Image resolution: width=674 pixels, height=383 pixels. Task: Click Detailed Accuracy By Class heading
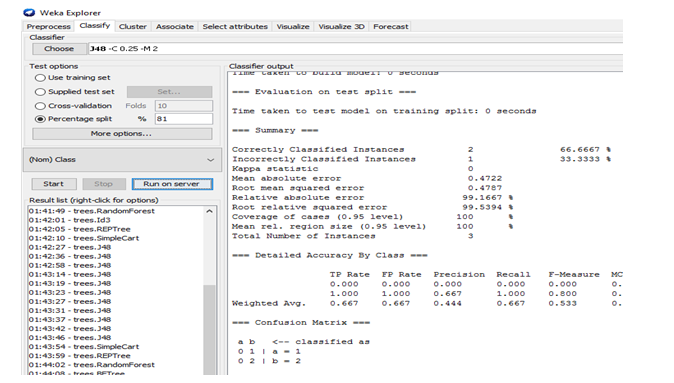tap(329, 255)
